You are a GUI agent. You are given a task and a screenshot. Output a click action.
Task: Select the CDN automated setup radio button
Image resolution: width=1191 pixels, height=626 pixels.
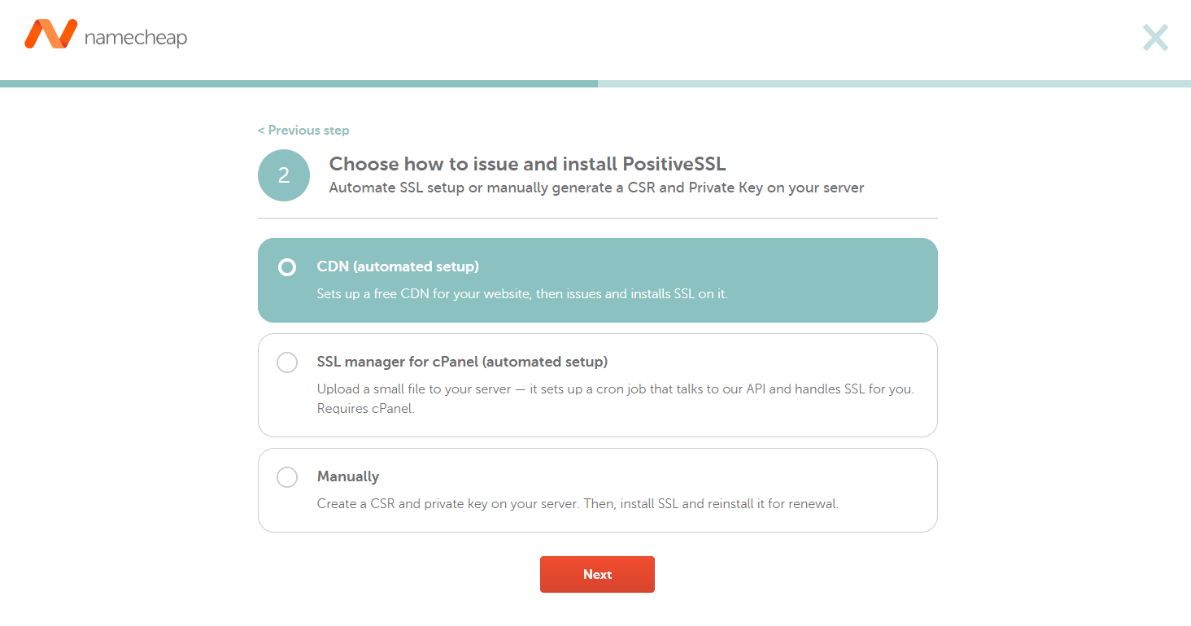(287, 267)
